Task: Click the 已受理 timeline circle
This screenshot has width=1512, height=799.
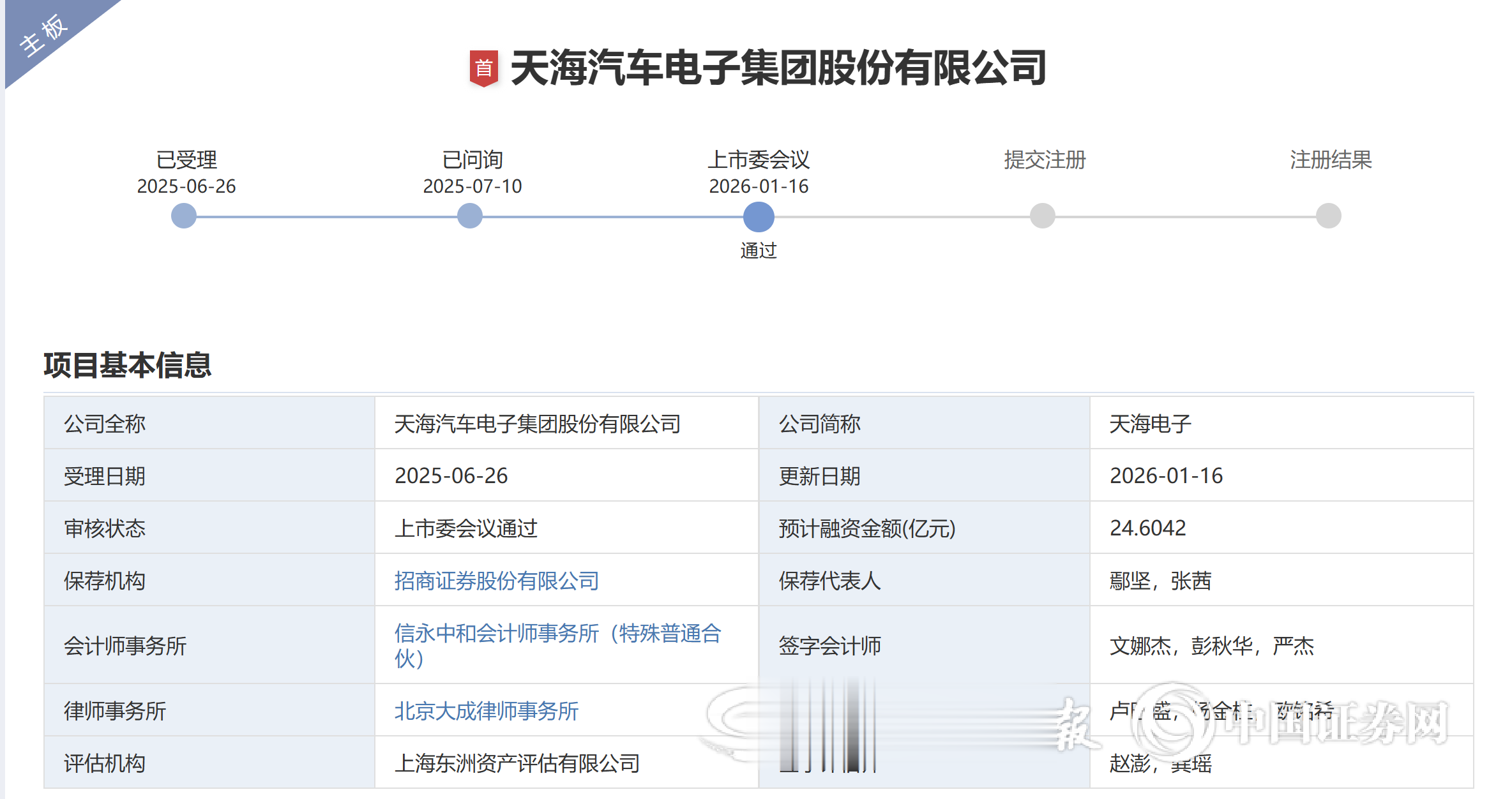Action: (184, 216)
